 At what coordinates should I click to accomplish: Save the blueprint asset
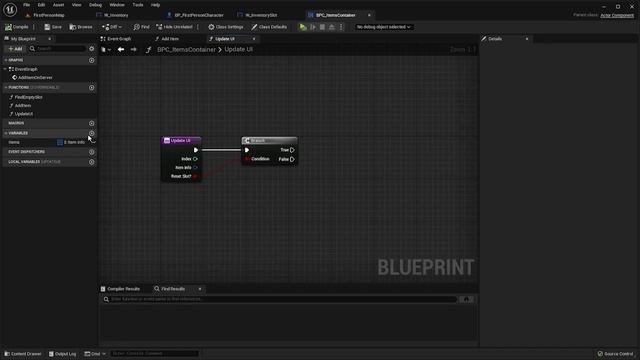53,27
